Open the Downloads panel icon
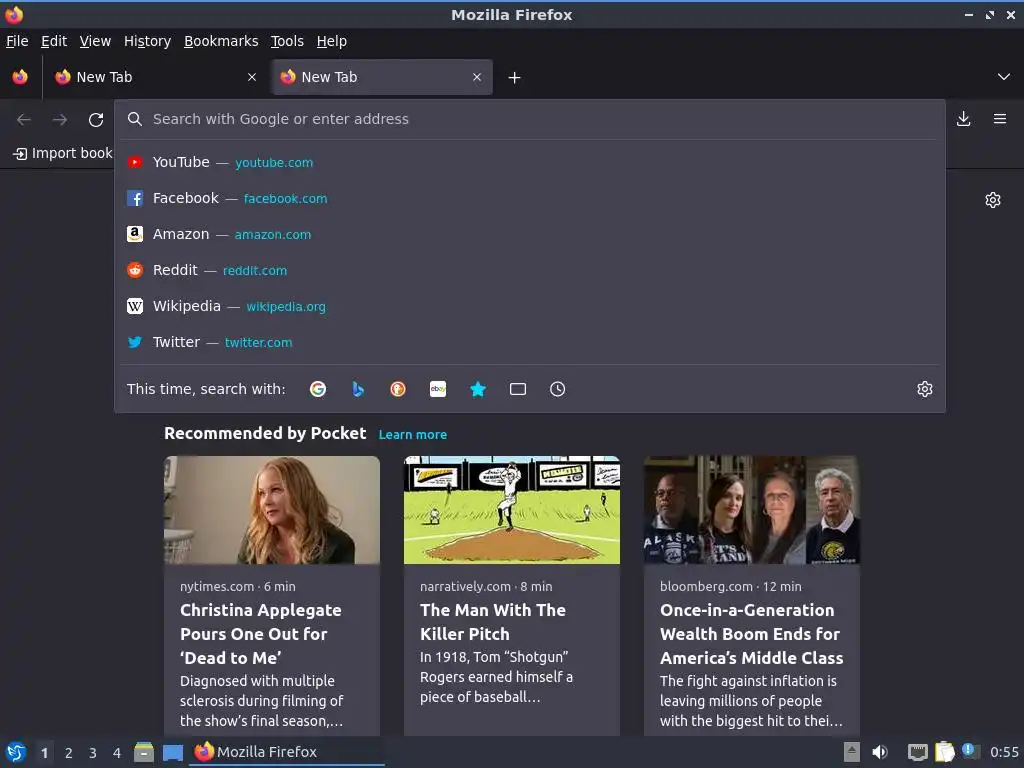The width and height of the screenshot is (1024, 768). click(x=963, y=119)
